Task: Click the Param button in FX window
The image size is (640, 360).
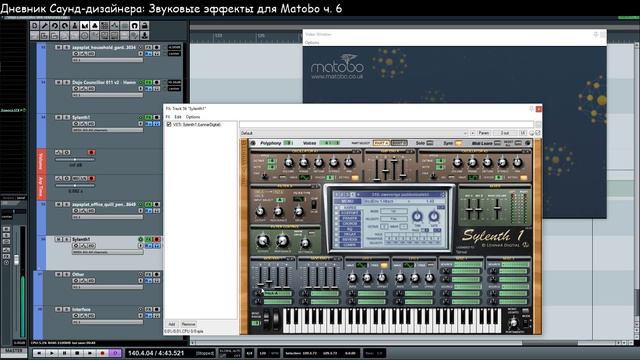Action: [484, 133]
